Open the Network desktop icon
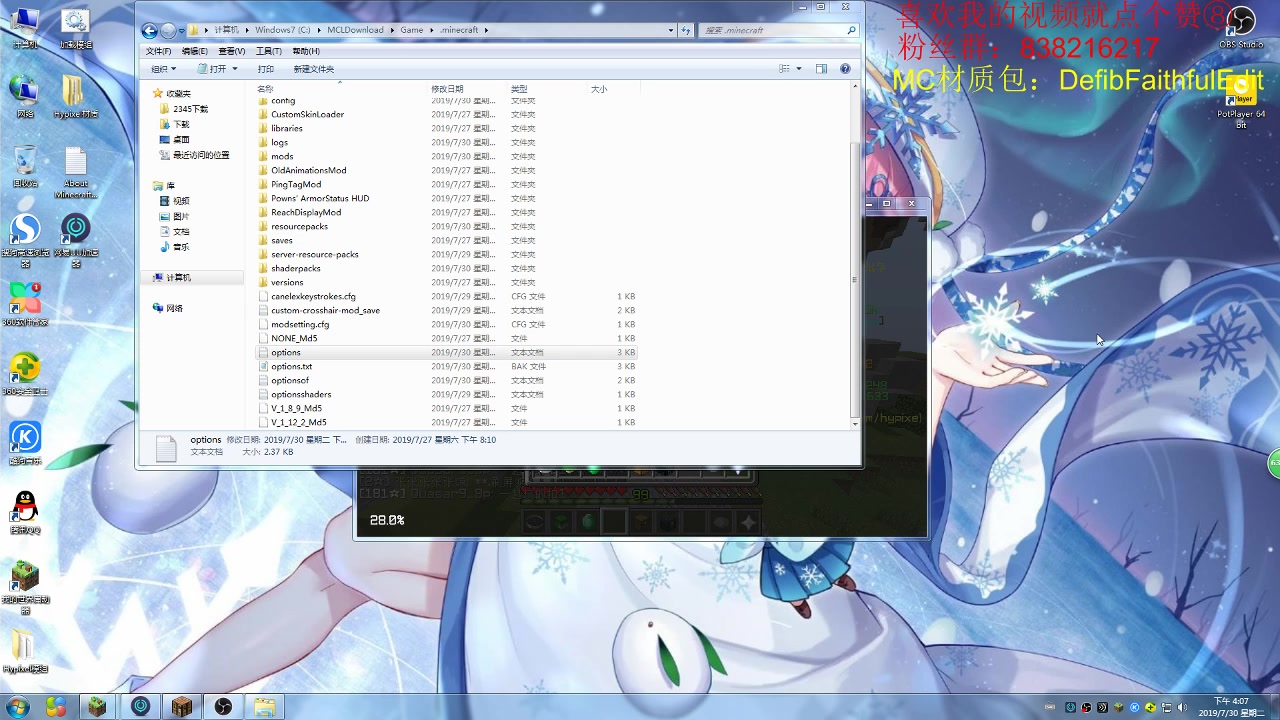 (x=25, y=98)
